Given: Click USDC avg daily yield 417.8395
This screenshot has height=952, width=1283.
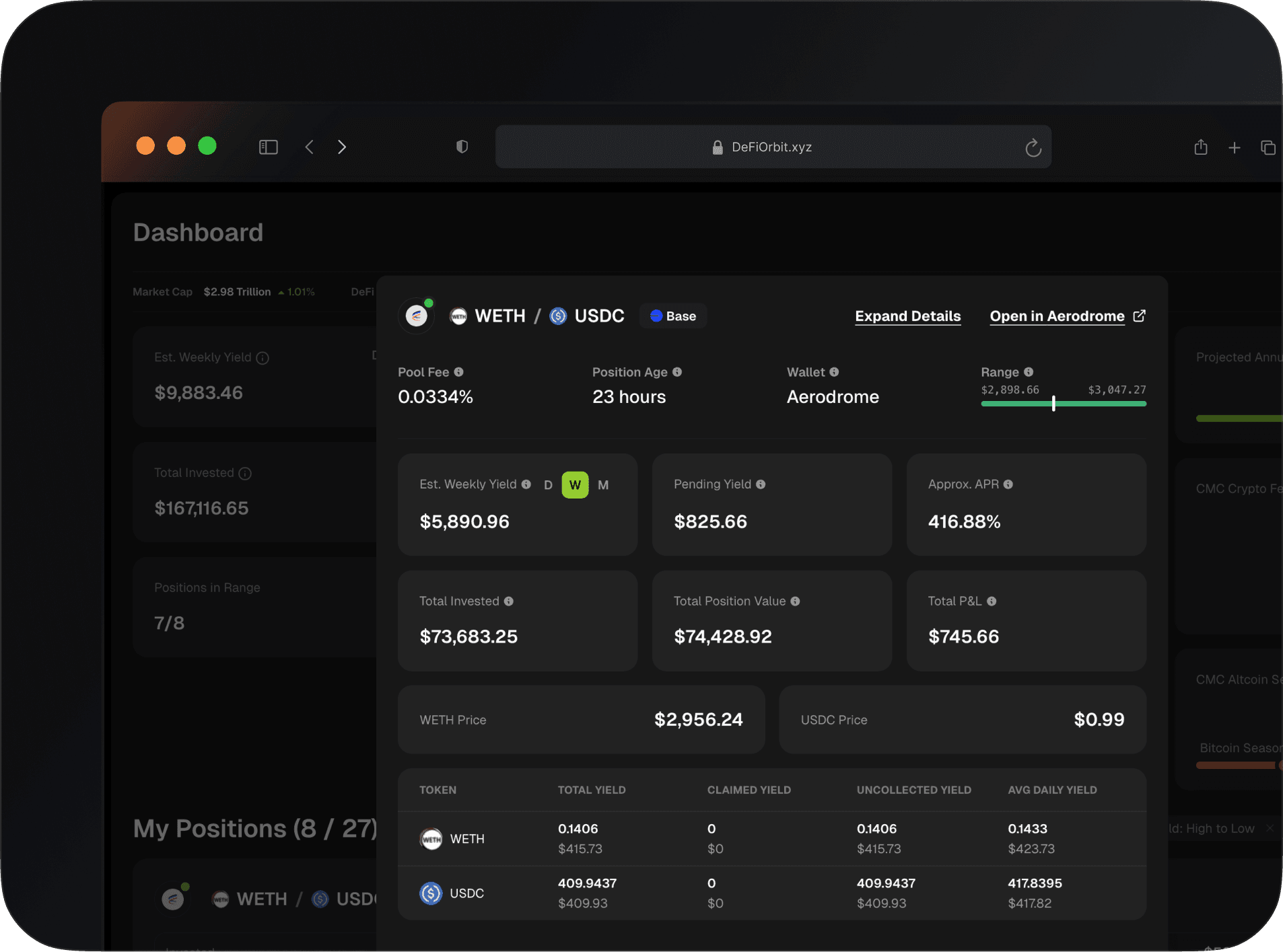Looking at the screenshot, I should pyautogui.click(x=1035, y=883).
